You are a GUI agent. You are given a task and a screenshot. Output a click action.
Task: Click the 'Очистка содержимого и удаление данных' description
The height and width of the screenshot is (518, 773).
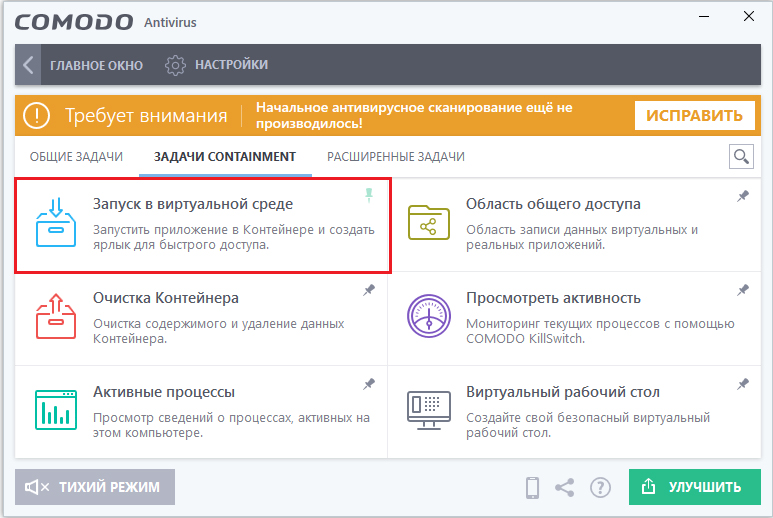coord(218,331)
